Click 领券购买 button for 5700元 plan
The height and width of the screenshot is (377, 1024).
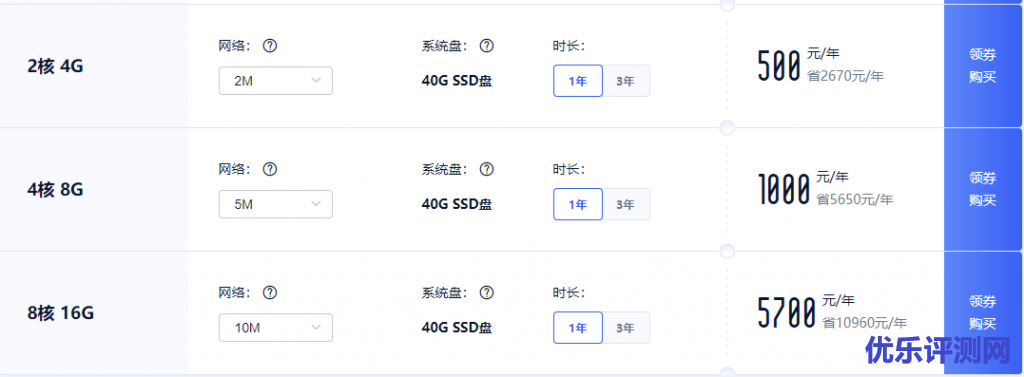click(x=983, y=313)
